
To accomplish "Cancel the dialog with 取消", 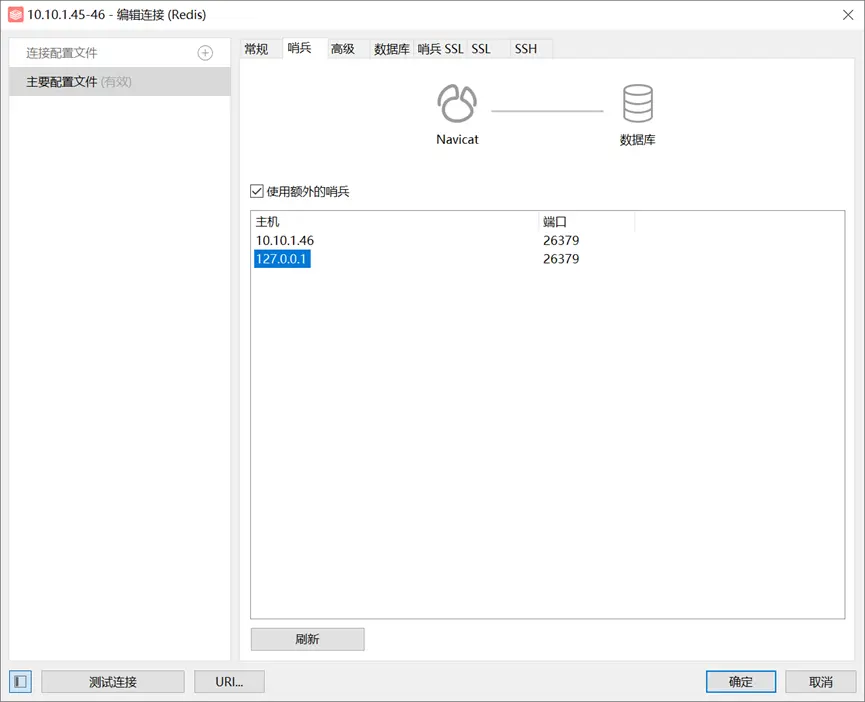I will pos(820,681).
